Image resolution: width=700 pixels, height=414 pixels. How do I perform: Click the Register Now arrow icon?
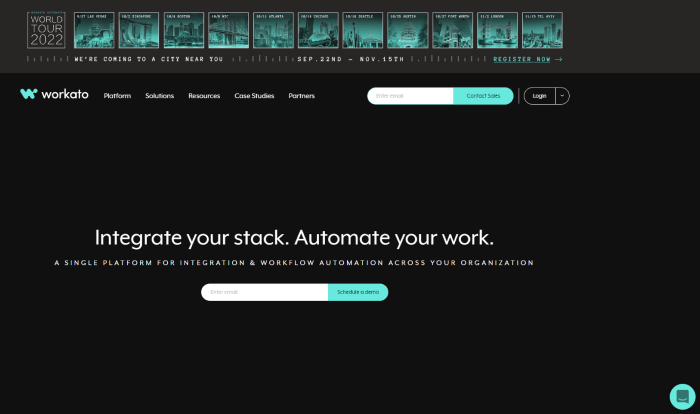[x=558, y=59]
